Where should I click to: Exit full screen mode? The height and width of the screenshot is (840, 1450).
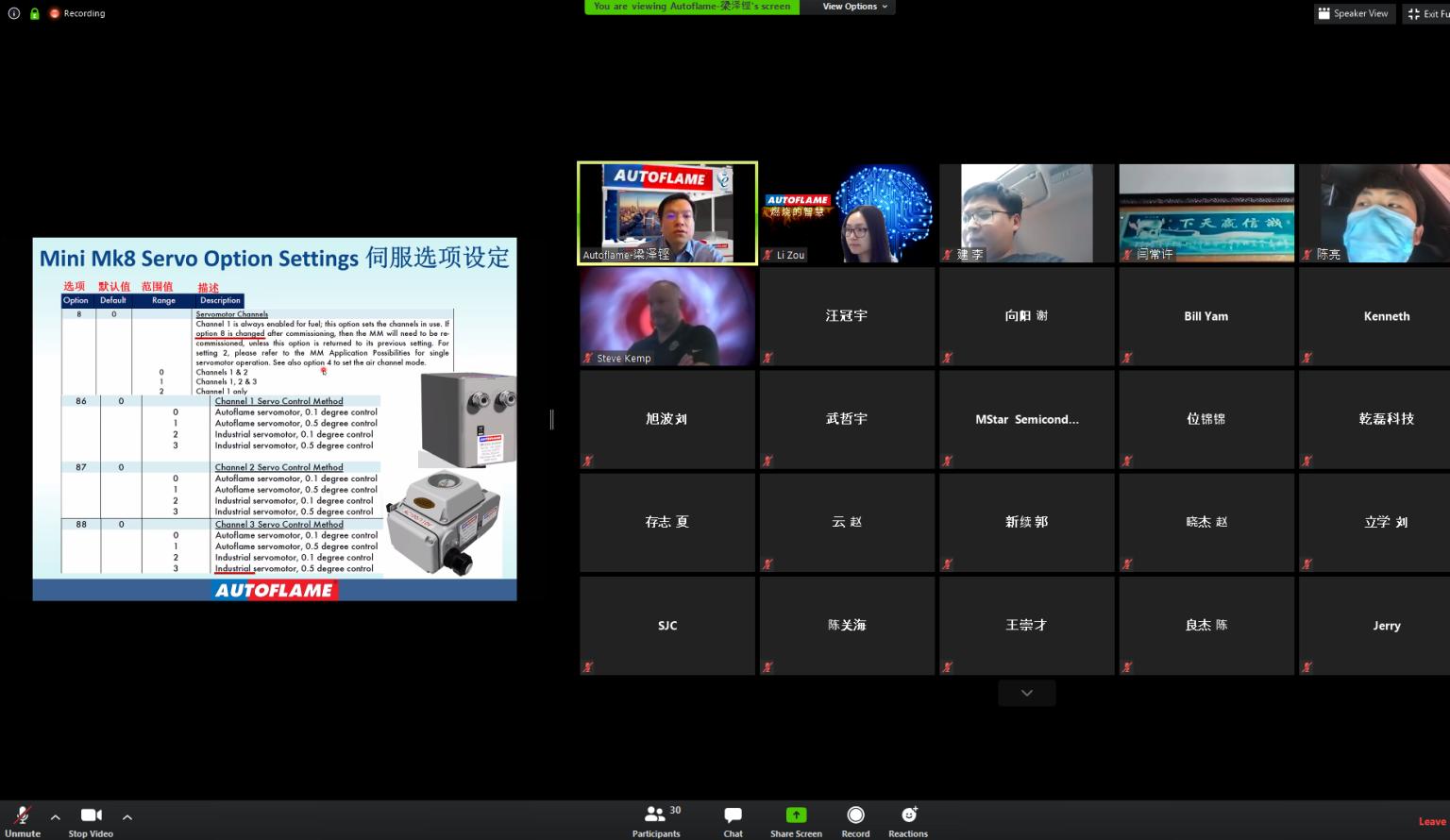(1426, 13)
